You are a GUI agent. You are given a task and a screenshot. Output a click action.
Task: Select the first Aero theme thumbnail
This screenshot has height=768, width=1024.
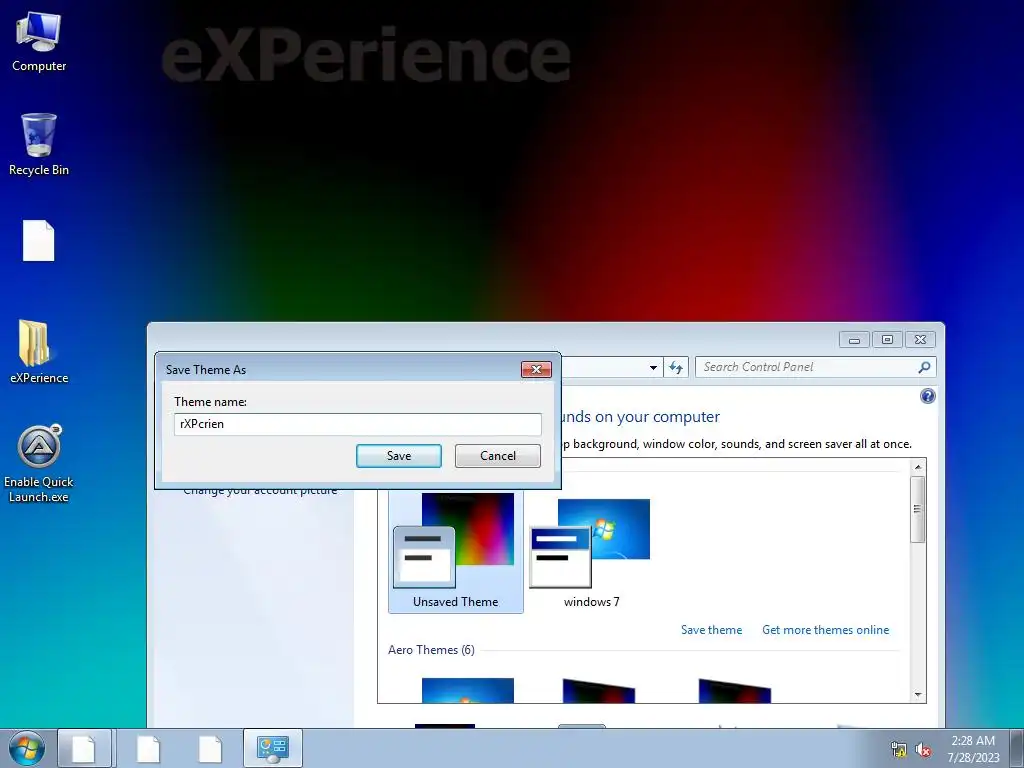[468, 690]
